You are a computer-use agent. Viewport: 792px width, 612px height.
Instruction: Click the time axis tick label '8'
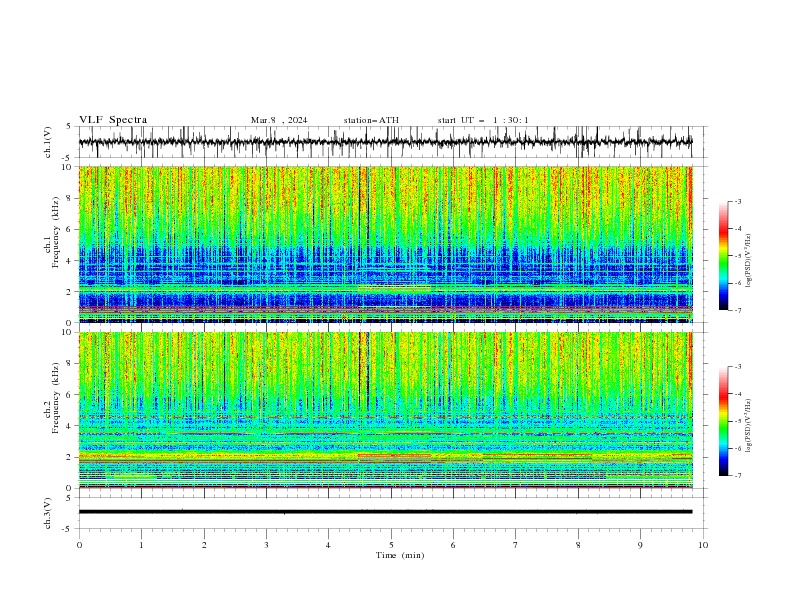point(578,545)
